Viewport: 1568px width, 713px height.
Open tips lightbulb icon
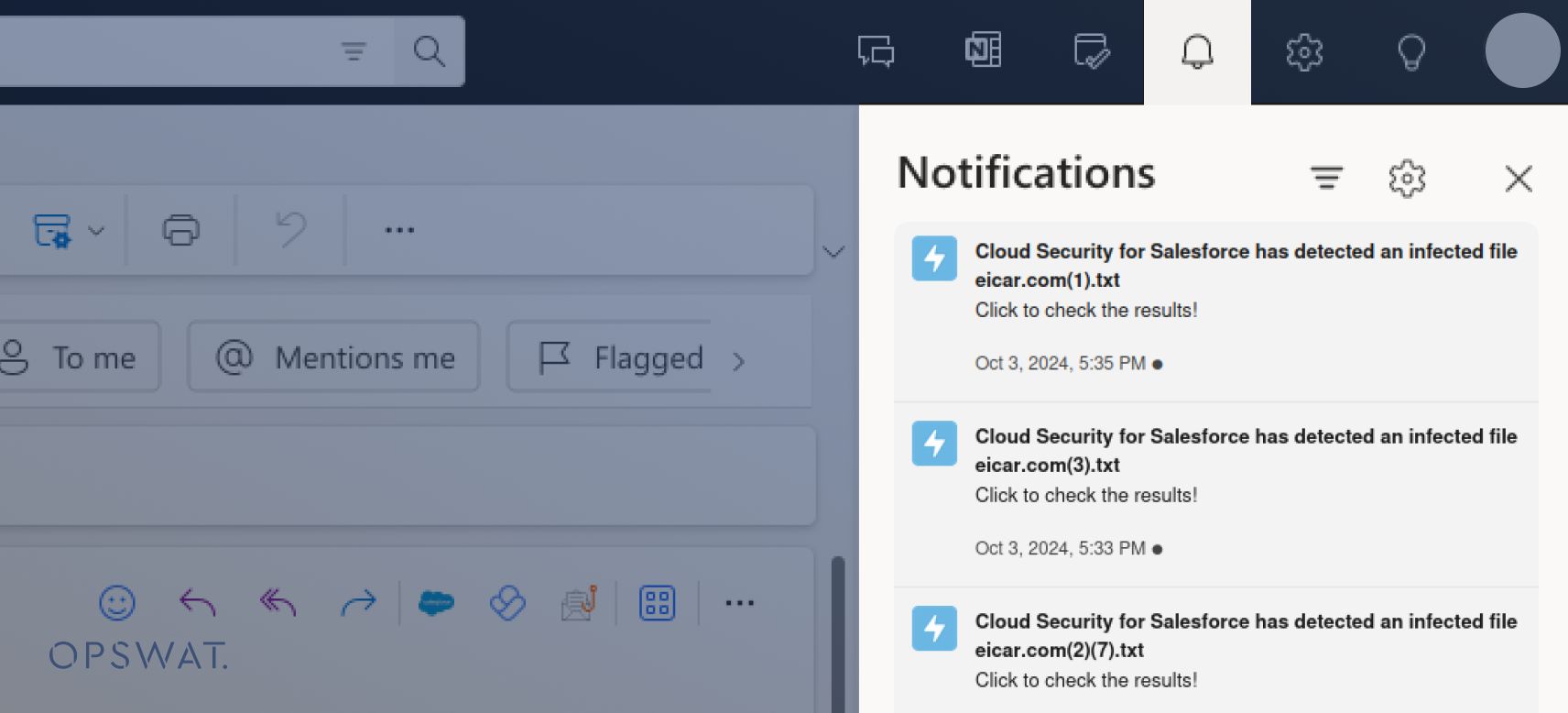[1411, 52]
